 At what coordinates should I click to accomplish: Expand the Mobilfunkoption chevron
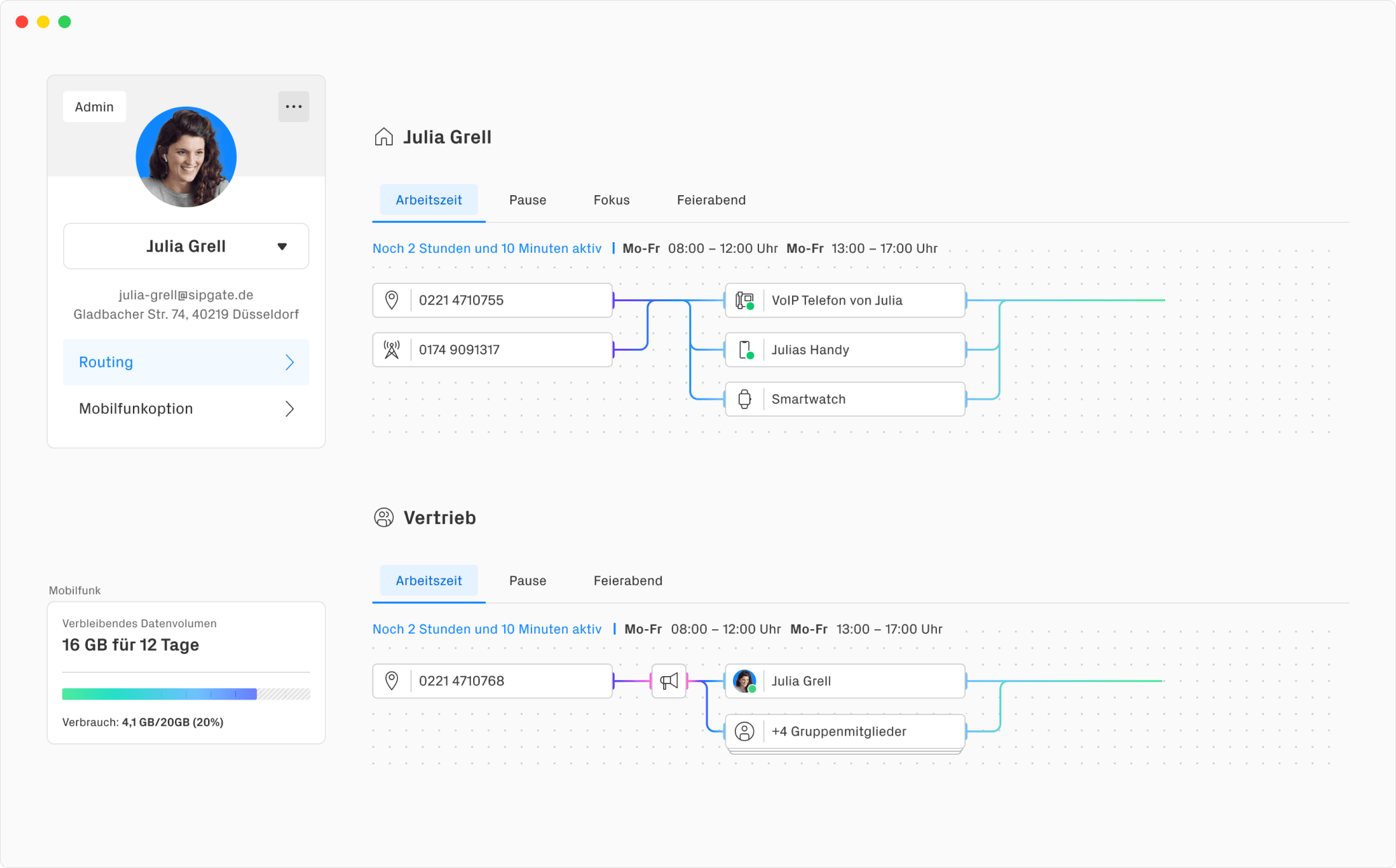click(289, 409)
